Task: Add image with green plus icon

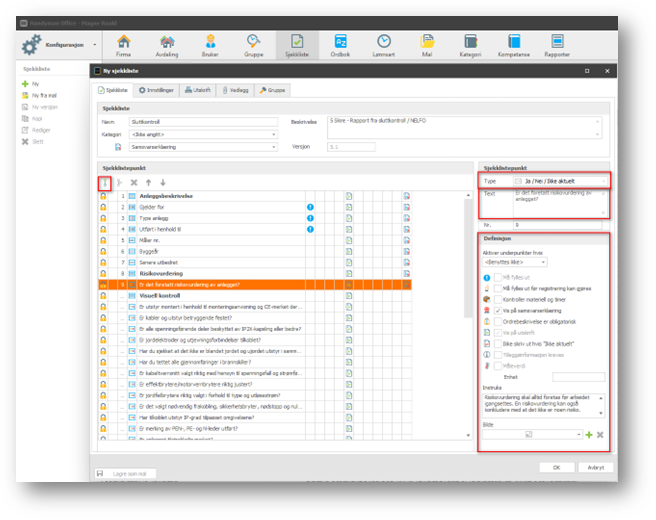Action: point(589,435)
